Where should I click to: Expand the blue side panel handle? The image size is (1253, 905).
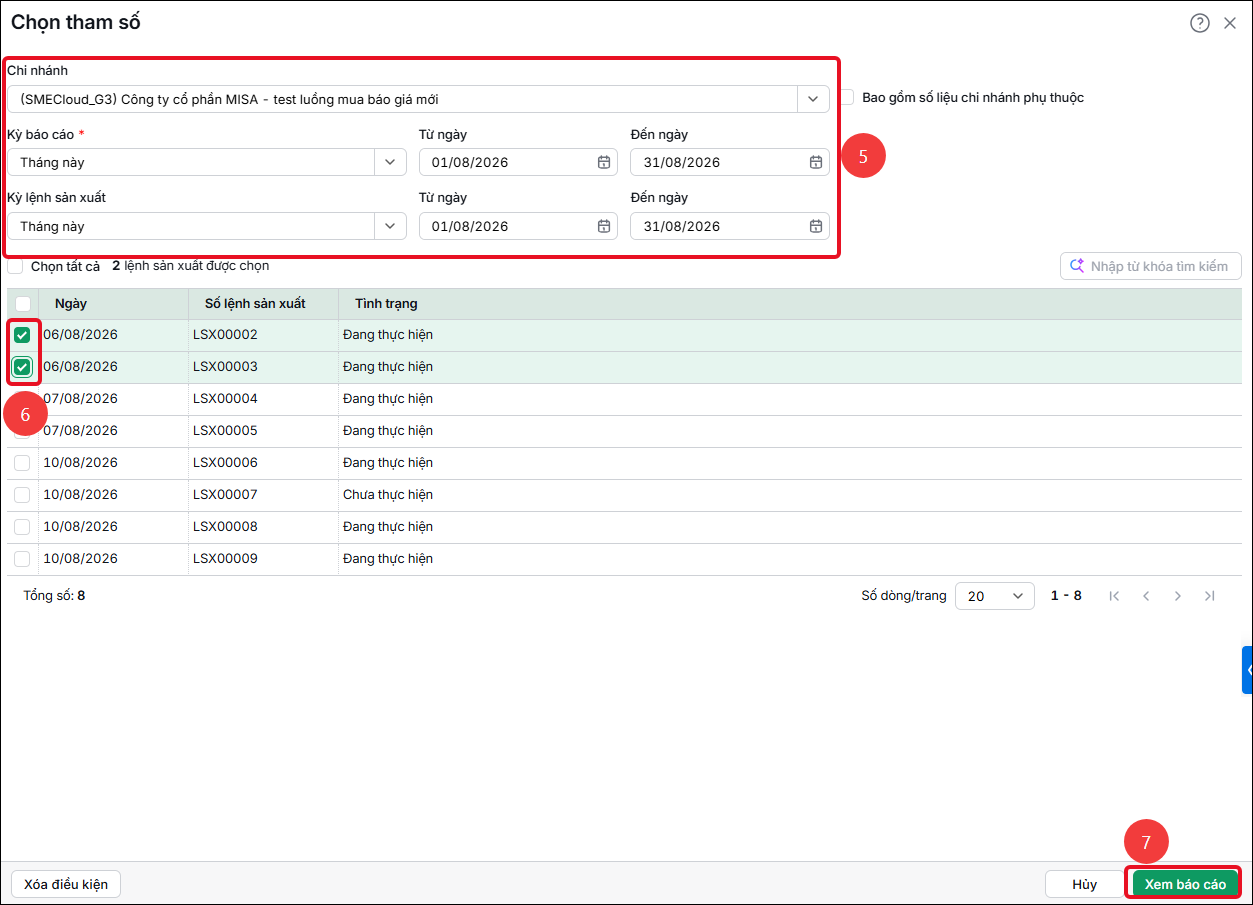pyautogui.click(x=1248, y=670)
